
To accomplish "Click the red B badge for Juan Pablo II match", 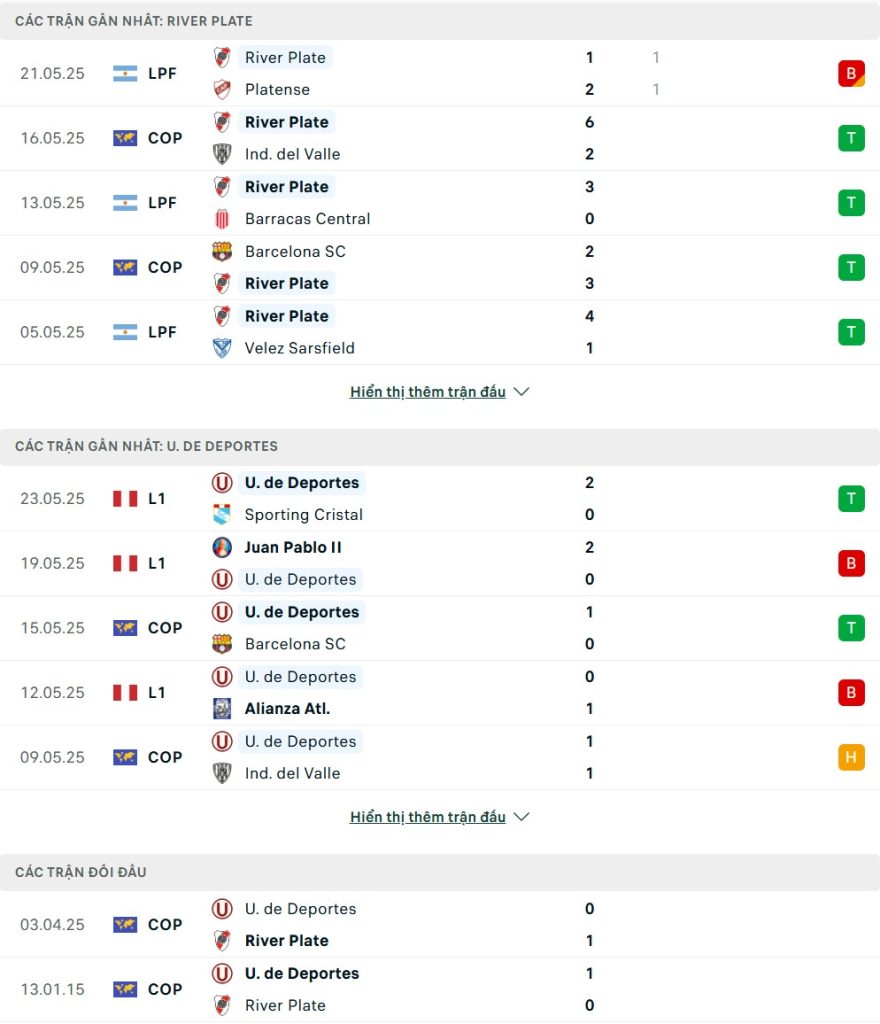I will [x=851, y=563].
